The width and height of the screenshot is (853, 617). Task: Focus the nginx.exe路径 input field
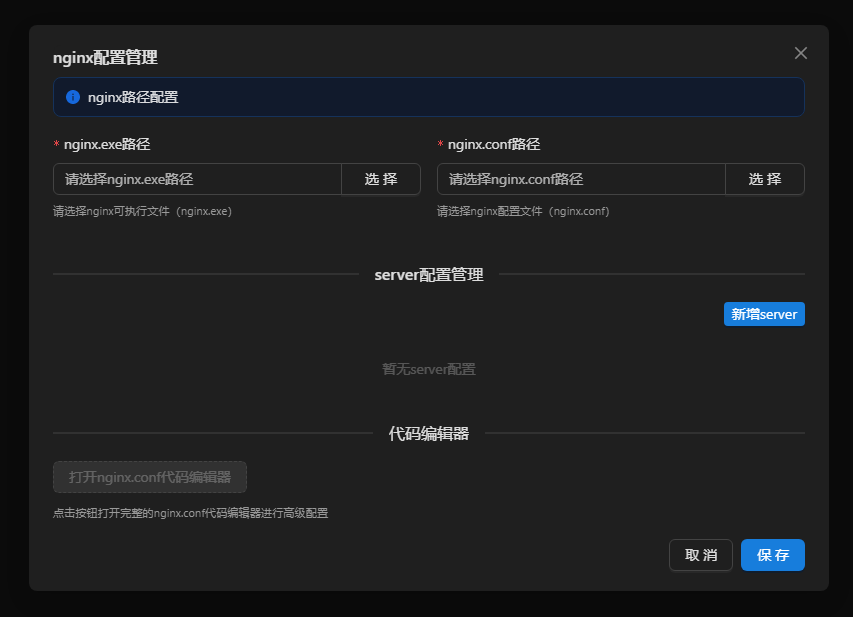(x=197, y=179)
